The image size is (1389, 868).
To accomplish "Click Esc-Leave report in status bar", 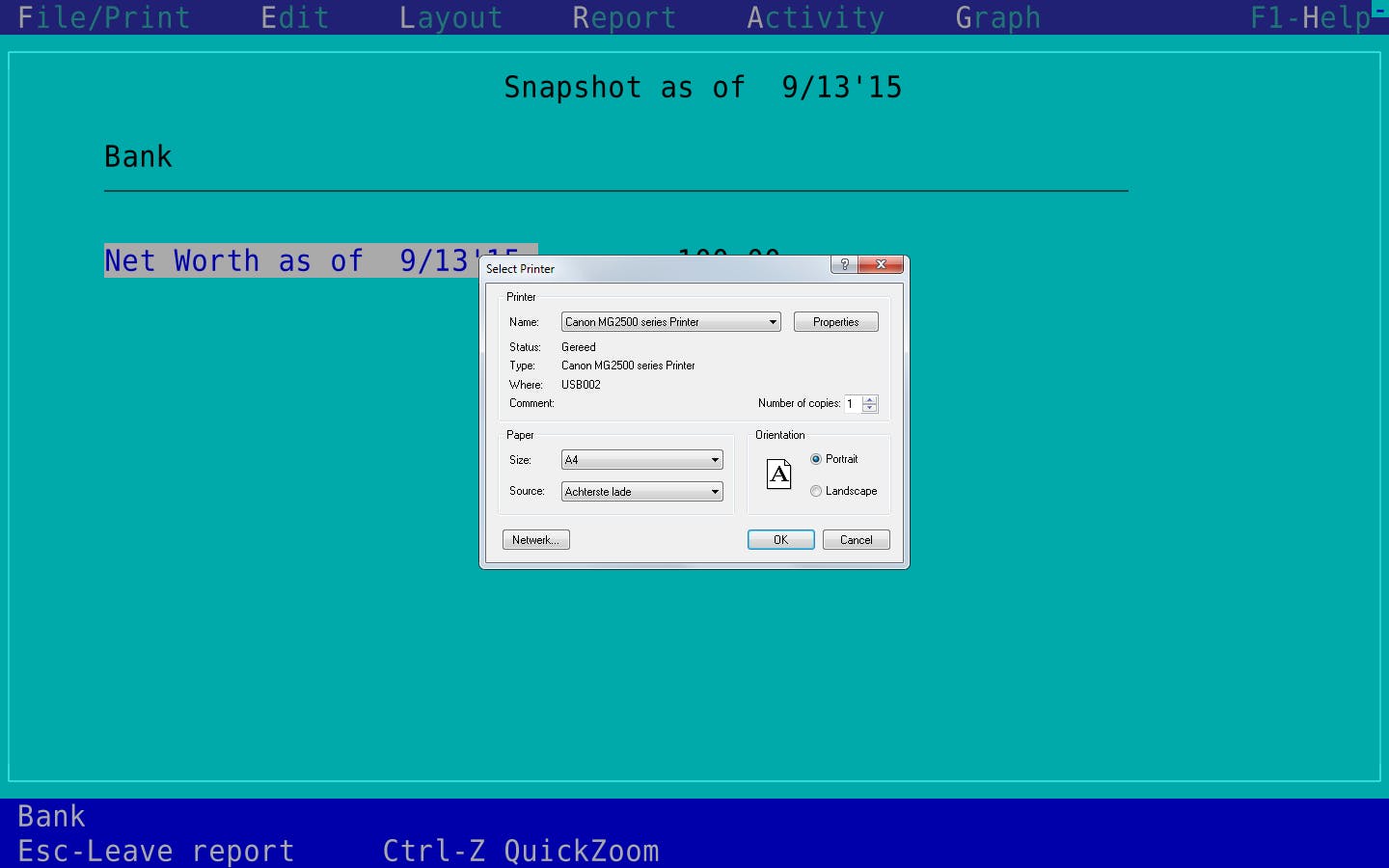I will tap(155, 851).
